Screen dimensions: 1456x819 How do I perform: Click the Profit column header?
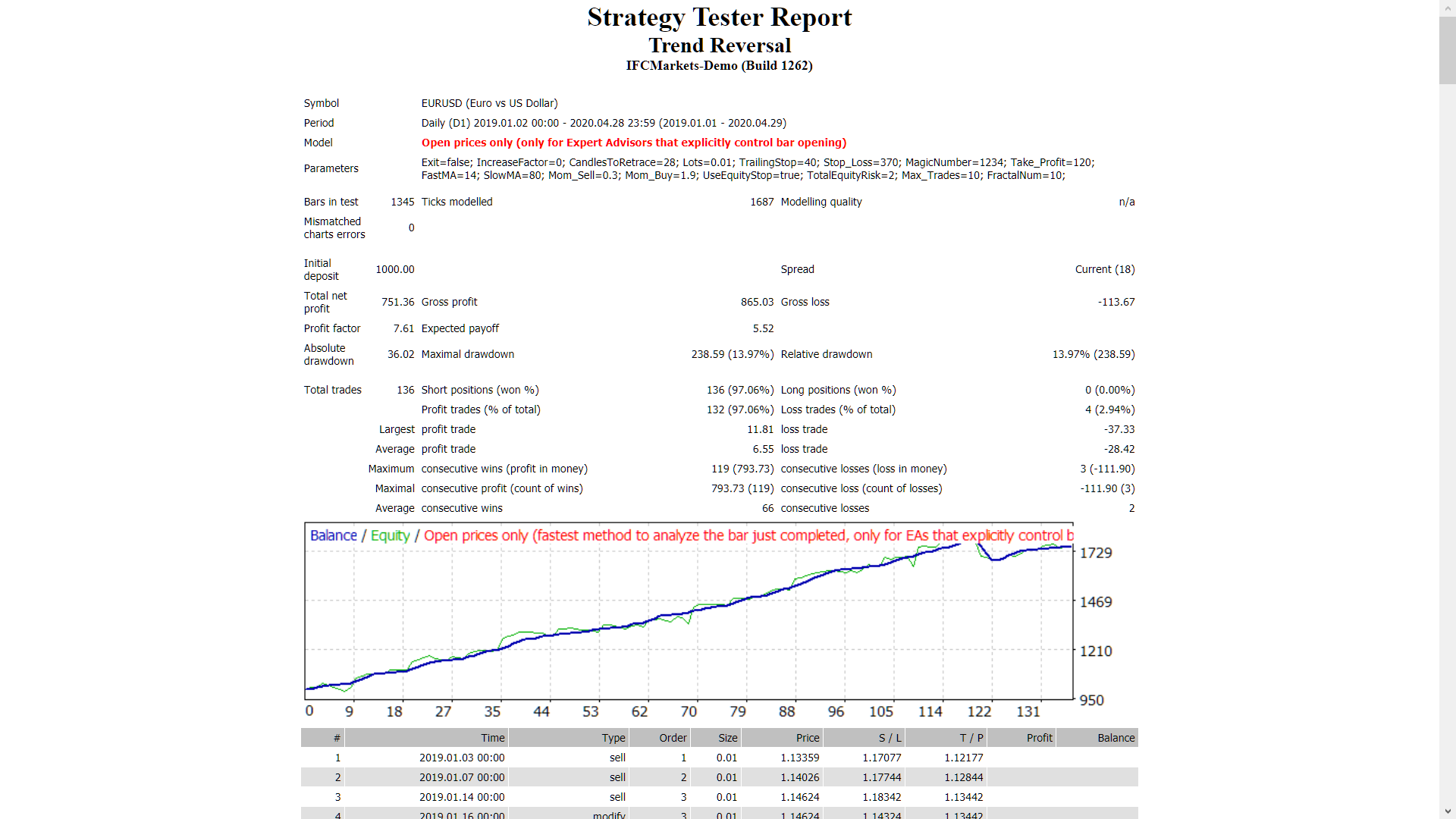coord(1039,737)
